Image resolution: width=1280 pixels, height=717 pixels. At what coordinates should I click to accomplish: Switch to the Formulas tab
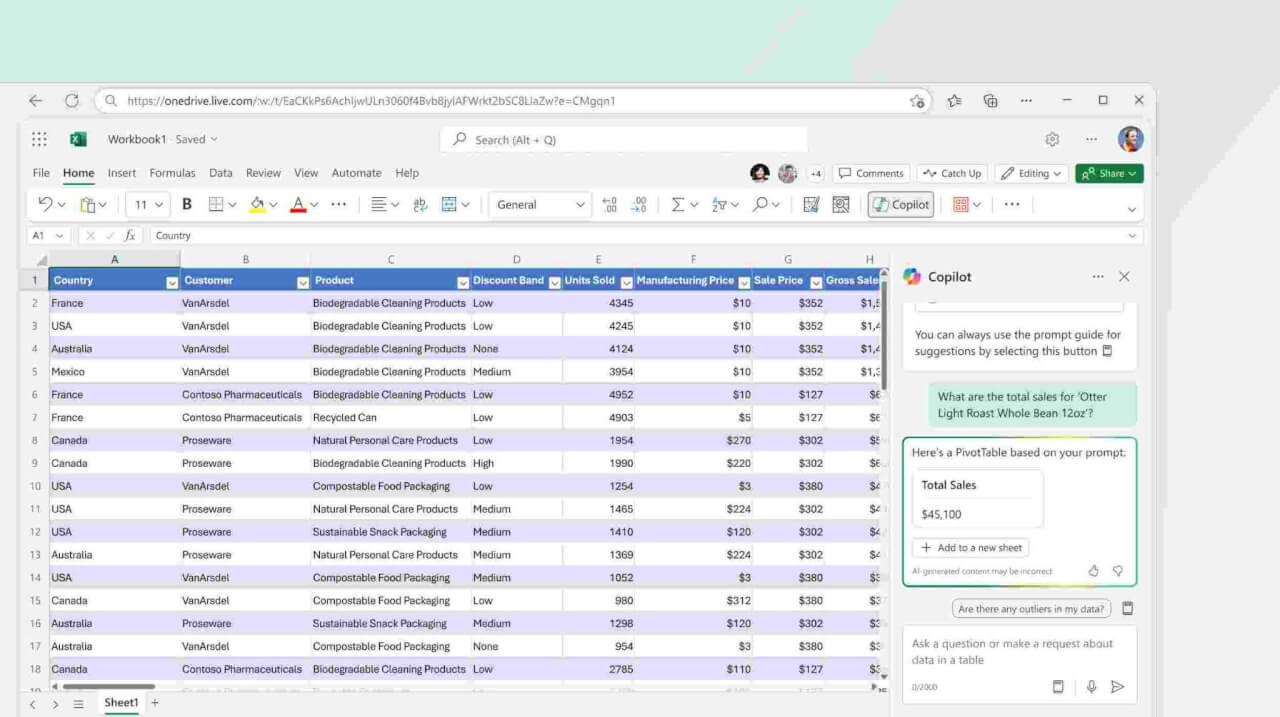coord(172,173)
